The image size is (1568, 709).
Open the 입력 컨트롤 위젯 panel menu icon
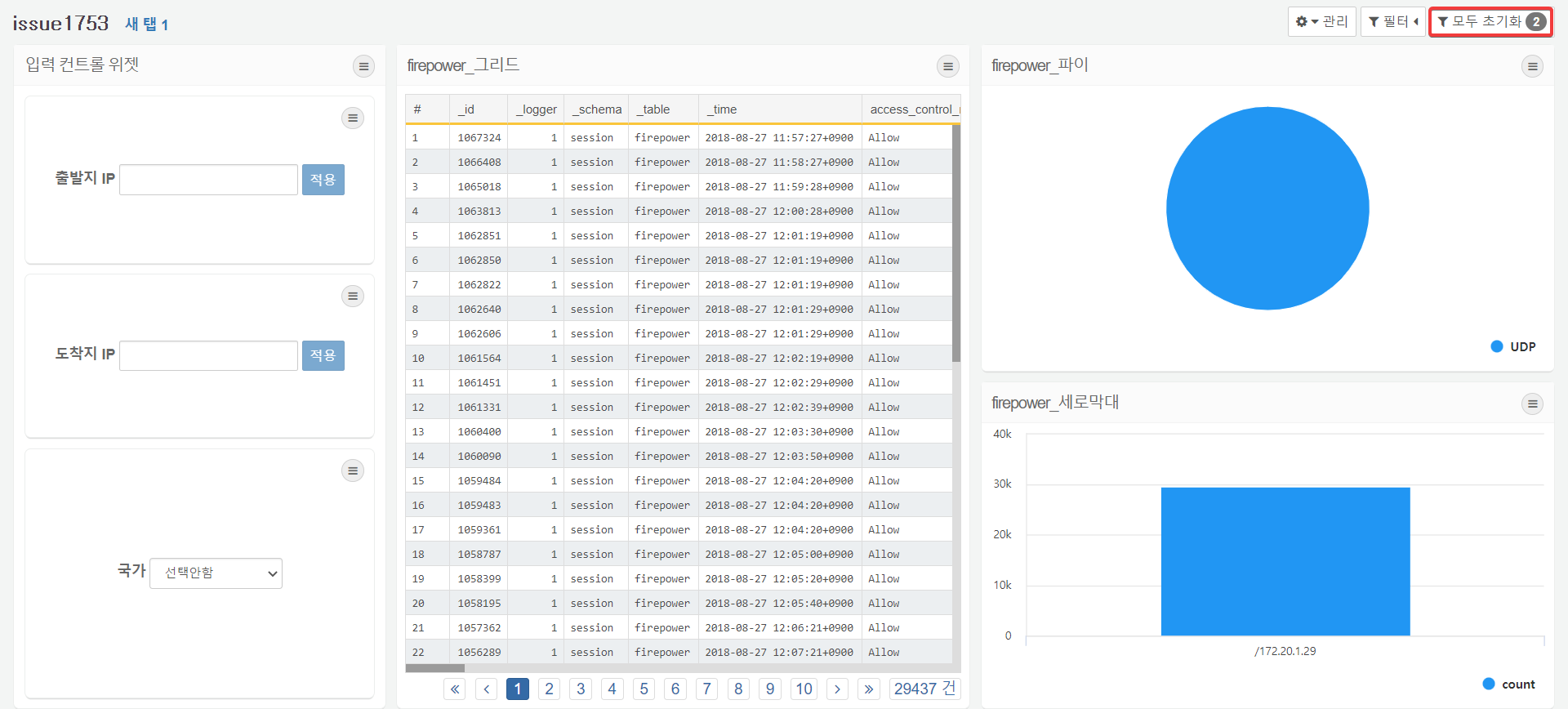(364, 66)
